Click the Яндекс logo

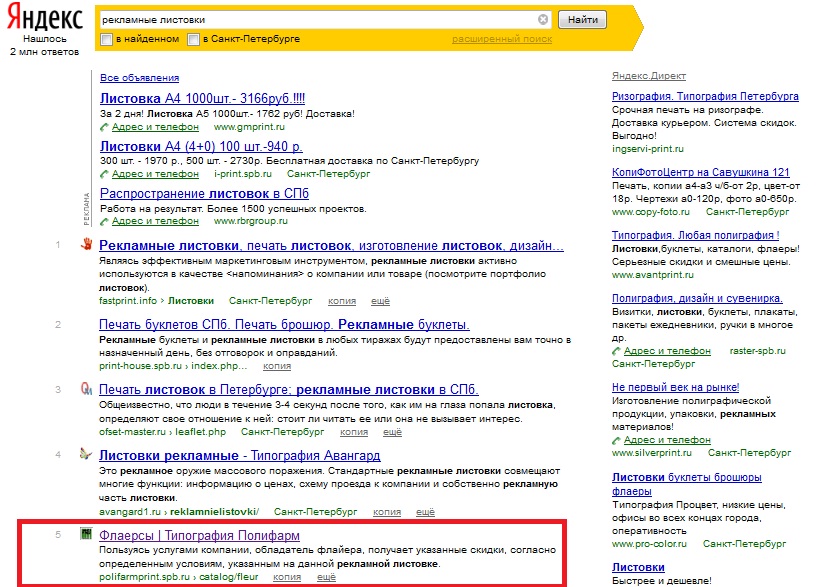point(45,18)
